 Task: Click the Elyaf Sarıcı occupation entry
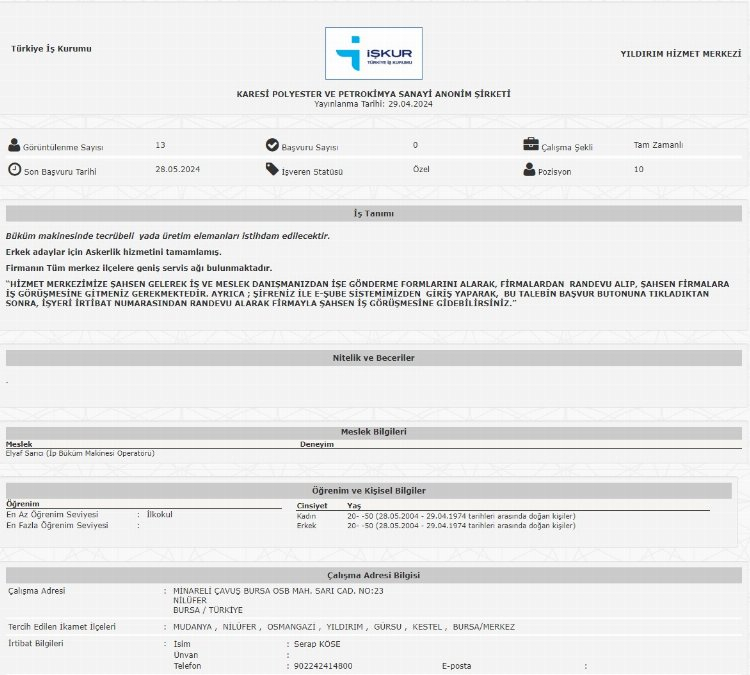pos(80,453)
